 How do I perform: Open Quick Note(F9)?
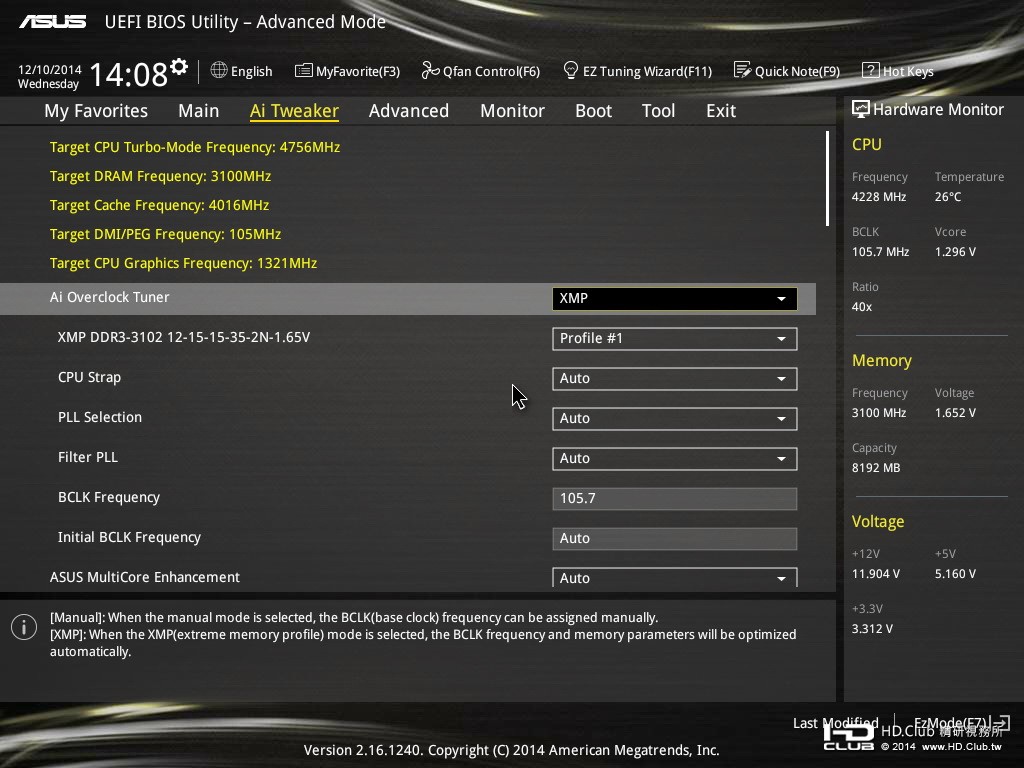[x=787, y=71]
